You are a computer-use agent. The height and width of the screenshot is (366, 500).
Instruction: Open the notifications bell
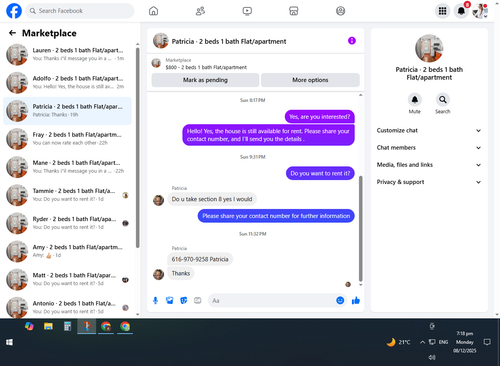(461, 11)
